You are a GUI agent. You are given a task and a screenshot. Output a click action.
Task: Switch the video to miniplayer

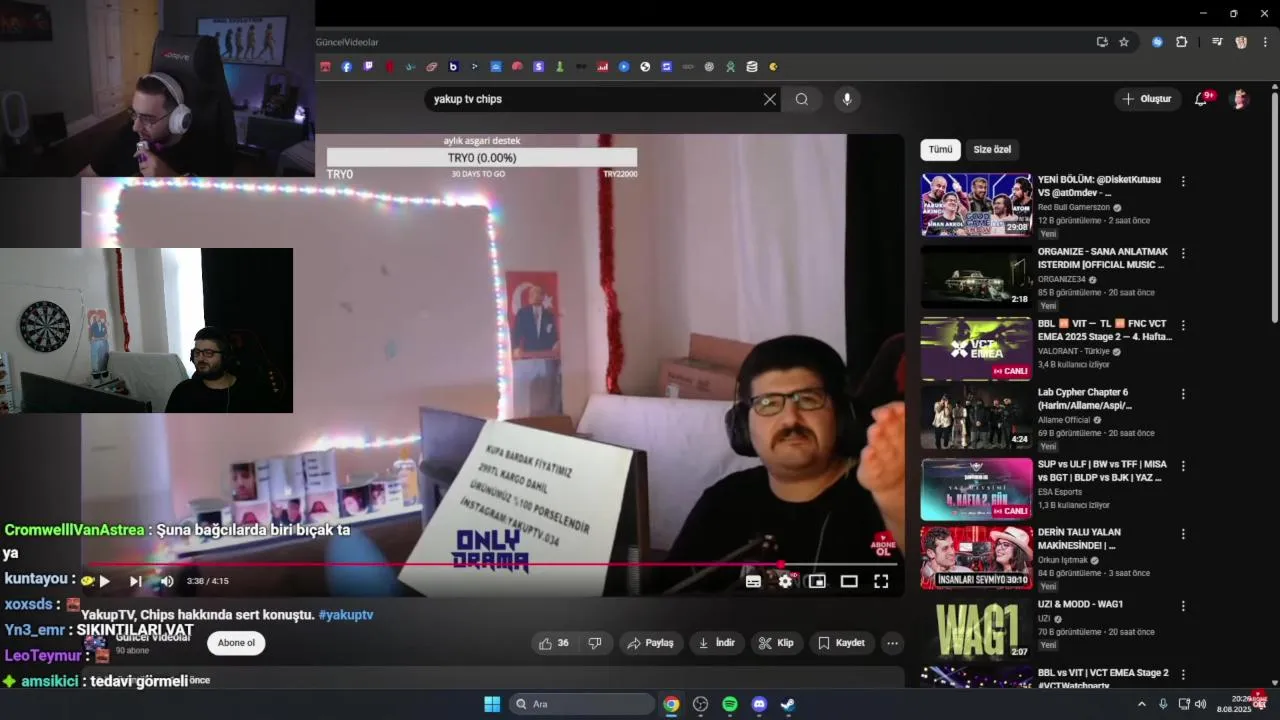817,581
